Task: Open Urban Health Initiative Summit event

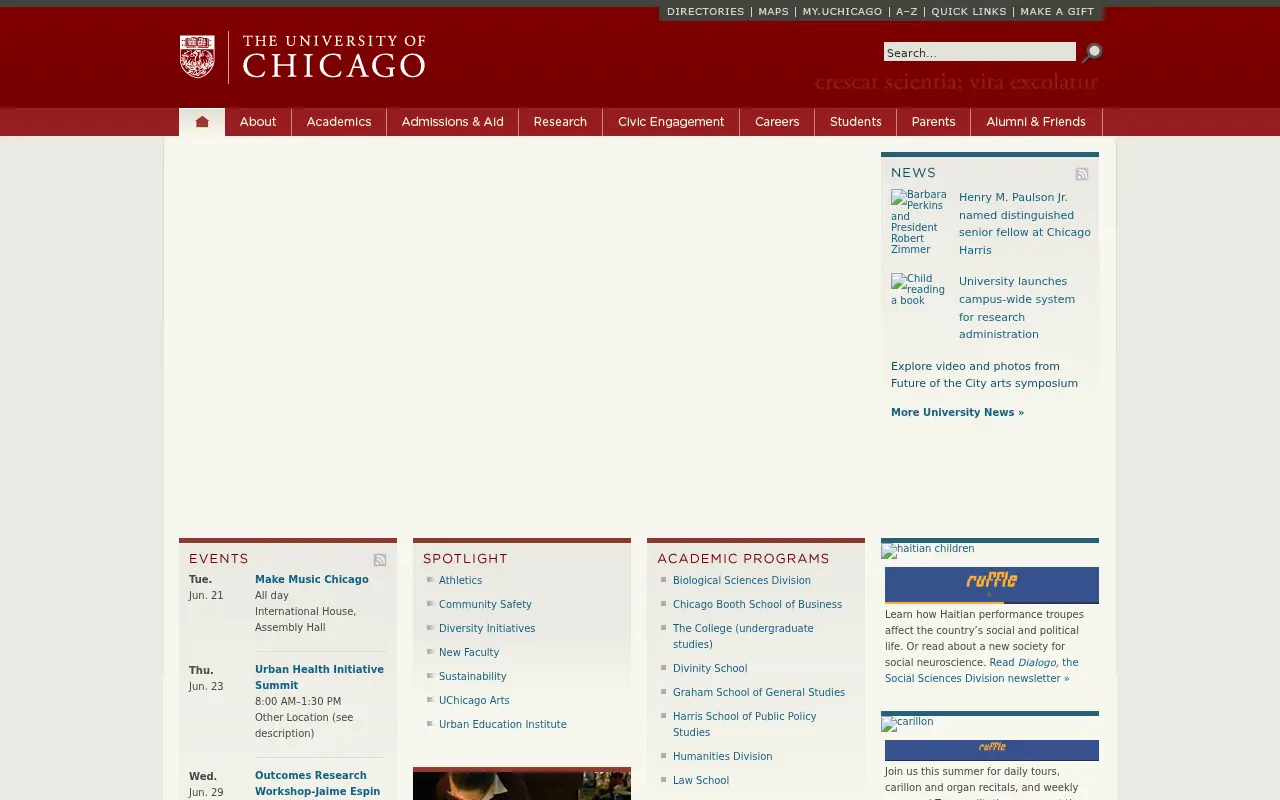Action: click(x=319, y=678)
